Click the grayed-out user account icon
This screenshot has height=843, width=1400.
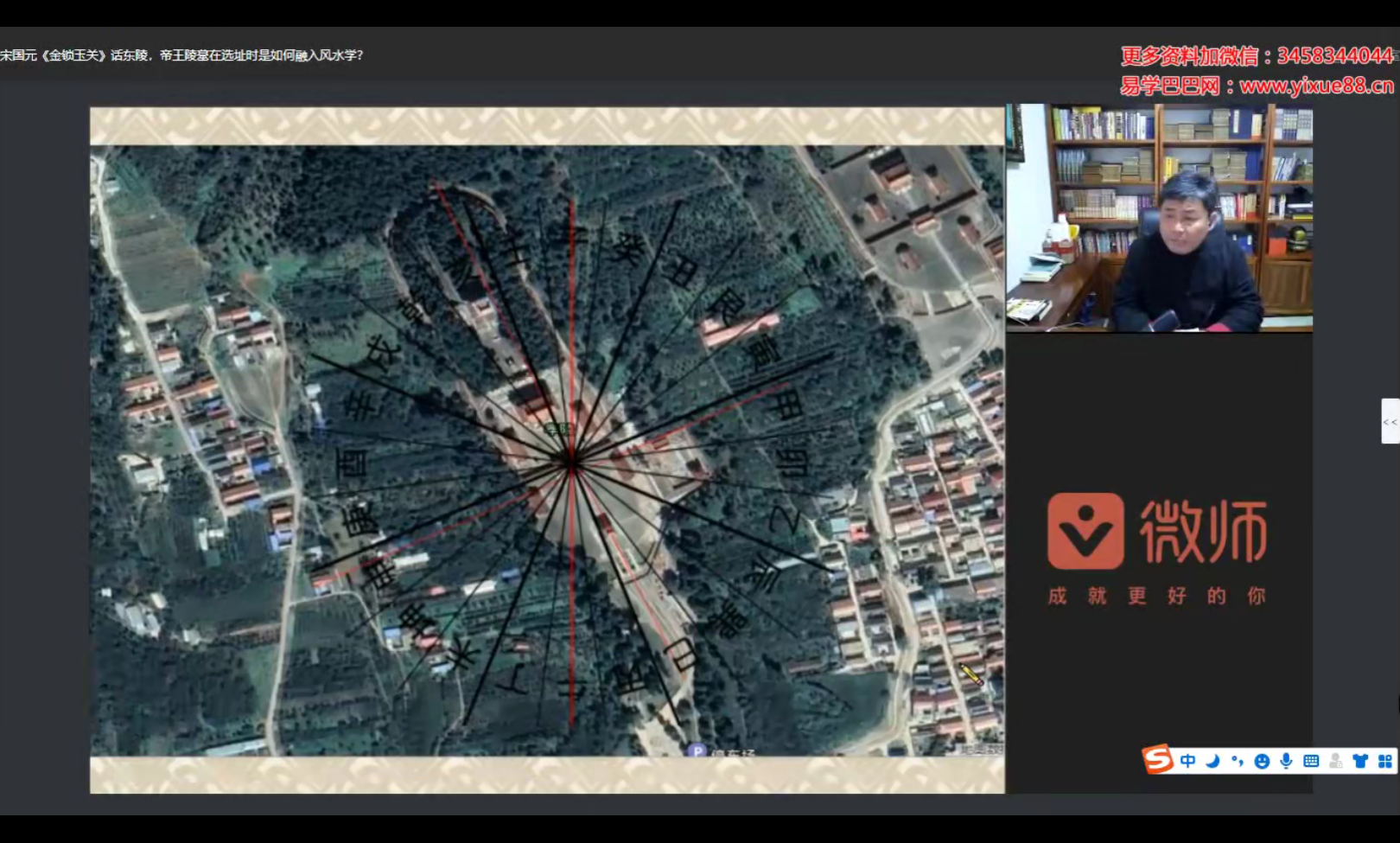click(x=1336, y=761)
